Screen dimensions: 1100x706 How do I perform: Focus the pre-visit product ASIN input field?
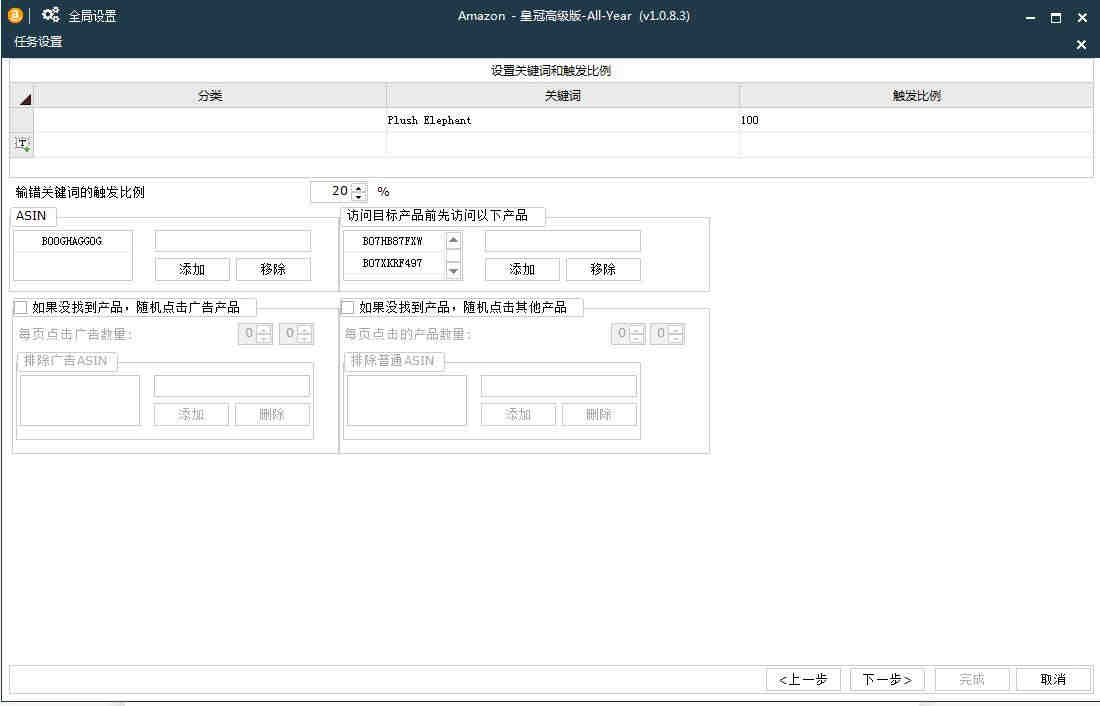point(563,241)
